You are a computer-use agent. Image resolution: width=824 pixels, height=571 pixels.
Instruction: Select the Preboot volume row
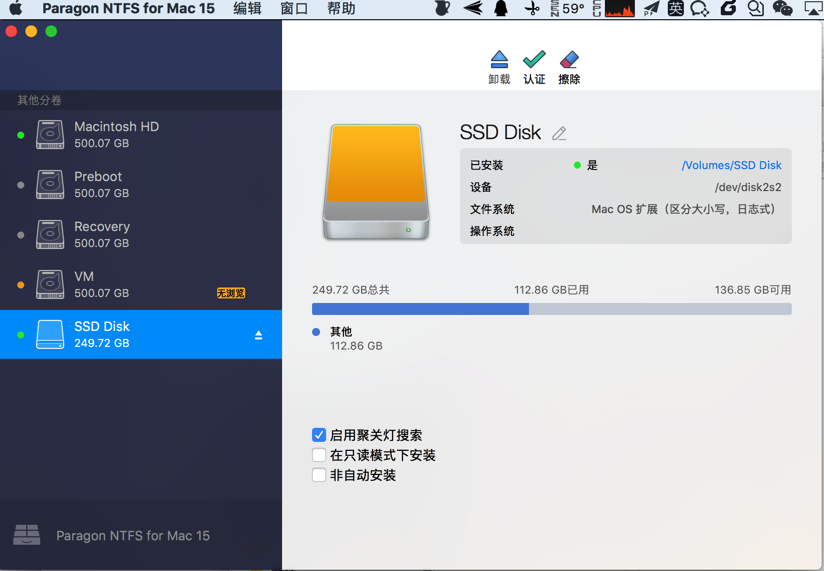141,184
